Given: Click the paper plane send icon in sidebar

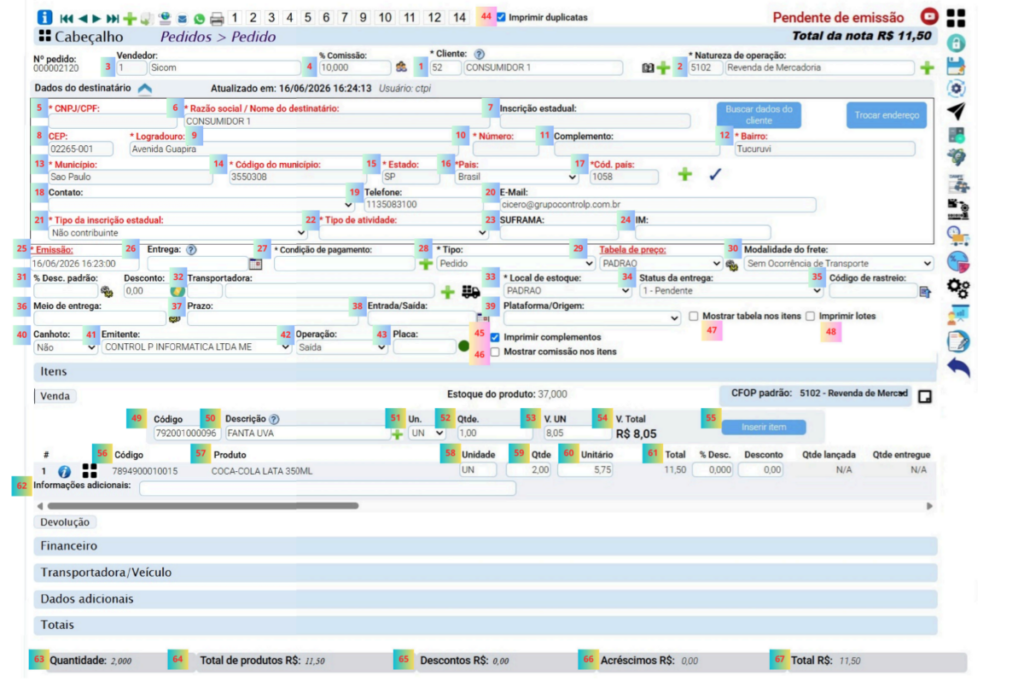Looking at the screenshot, I should pos(957,112).
